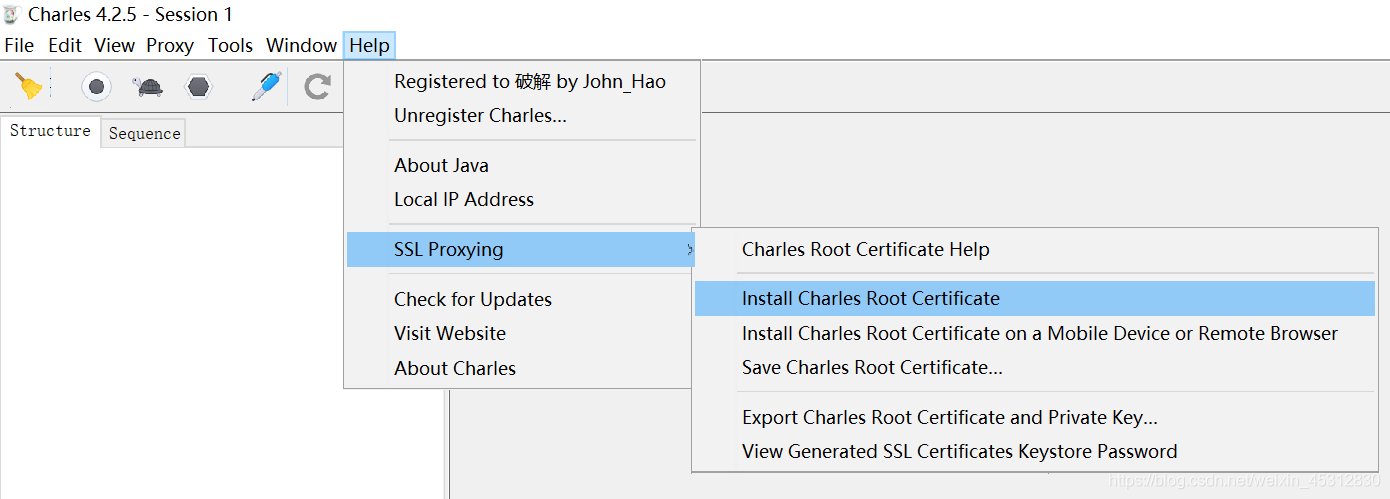
Task: Open the Tools menu
Action: point(230,45)
